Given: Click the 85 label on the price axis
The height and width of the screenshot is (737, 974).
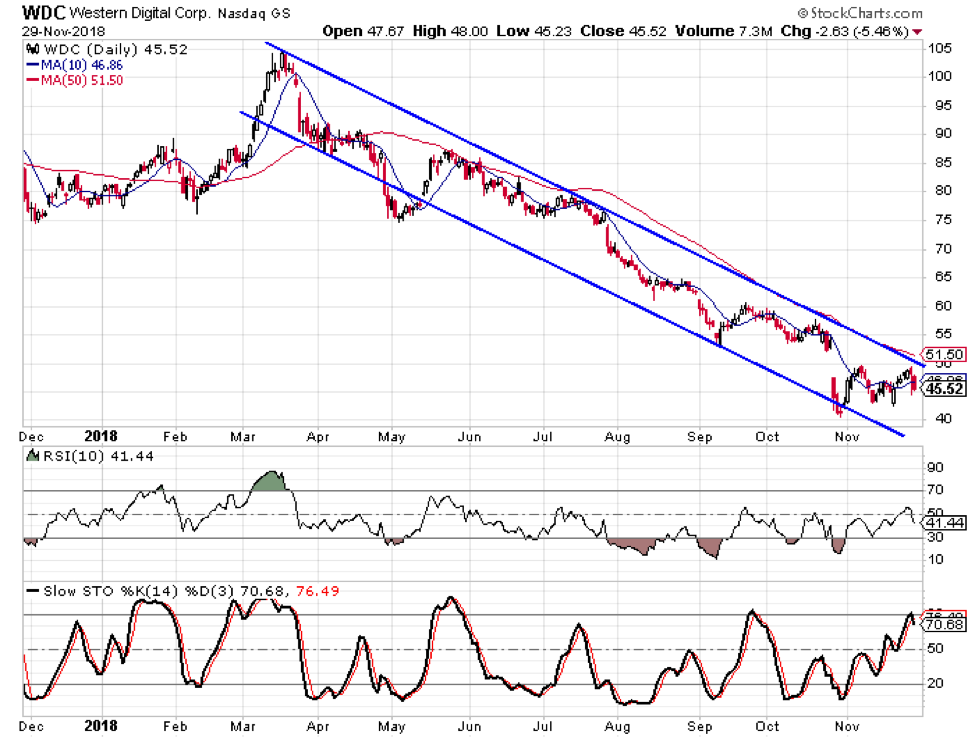Looking at the screenshot, I should click(x=944, y=163).
